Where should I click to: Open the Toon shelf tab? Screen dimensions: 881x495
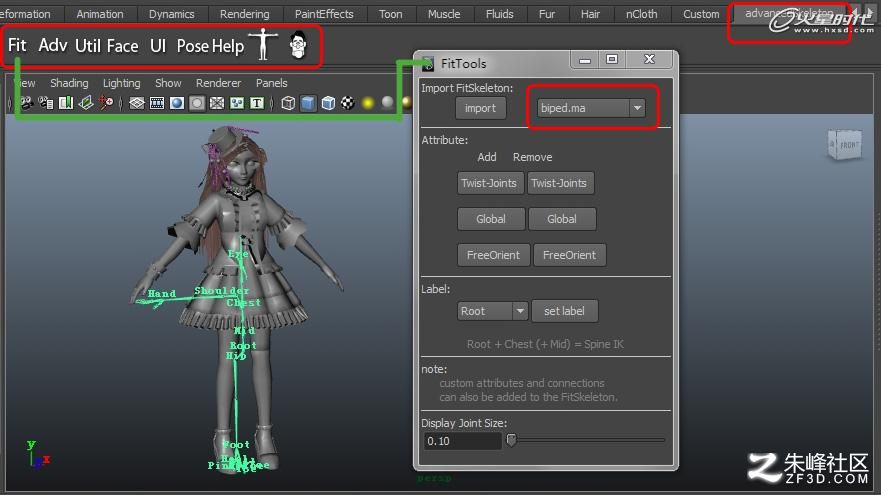pyautogui.click(x=390, y=14)
